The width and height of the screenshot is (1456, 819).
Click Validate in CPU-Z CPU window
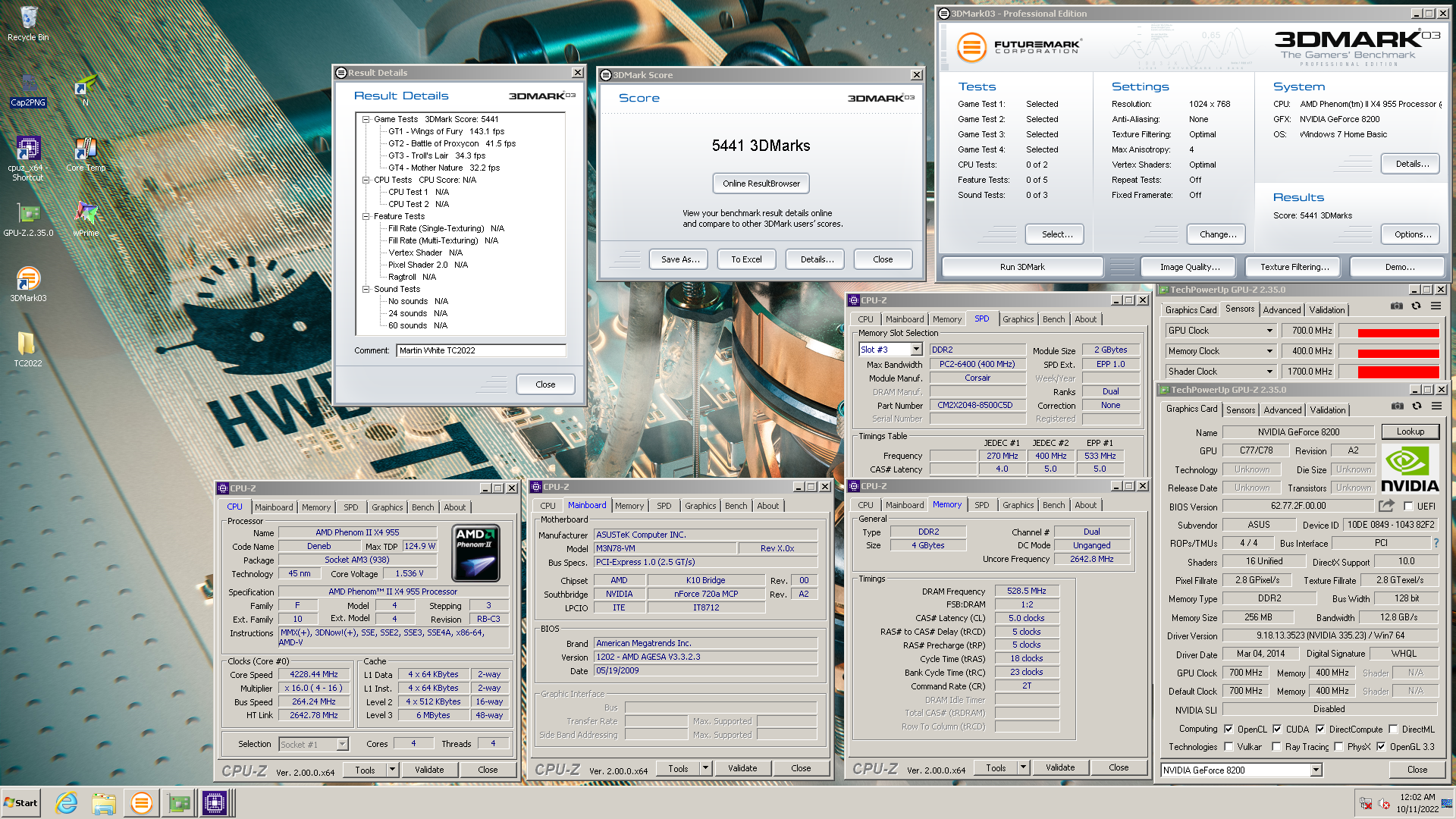(x=429, y=770)
